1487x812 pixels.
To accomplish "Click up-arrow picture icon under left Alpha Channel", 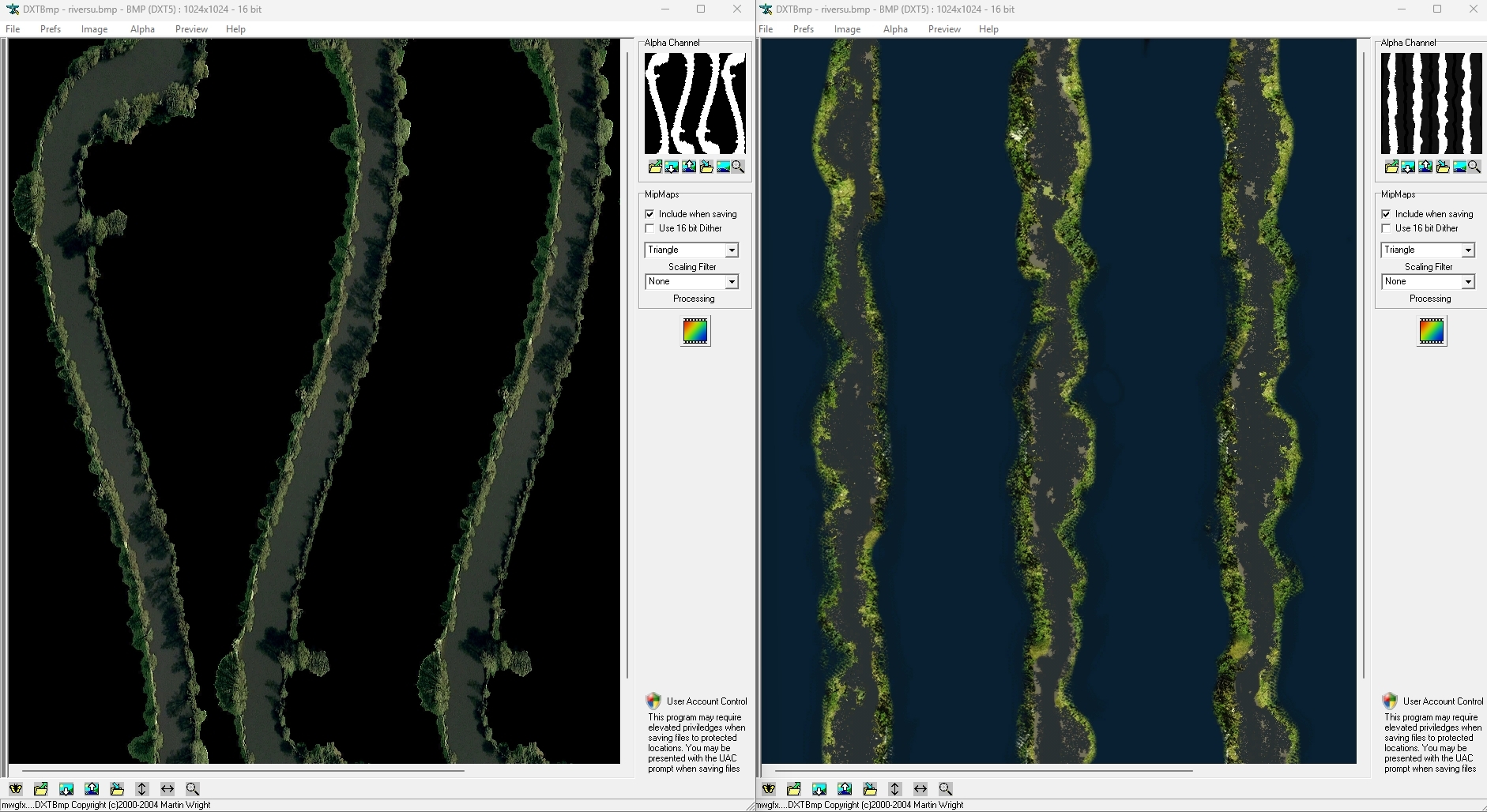I will [x=689, y=167].
